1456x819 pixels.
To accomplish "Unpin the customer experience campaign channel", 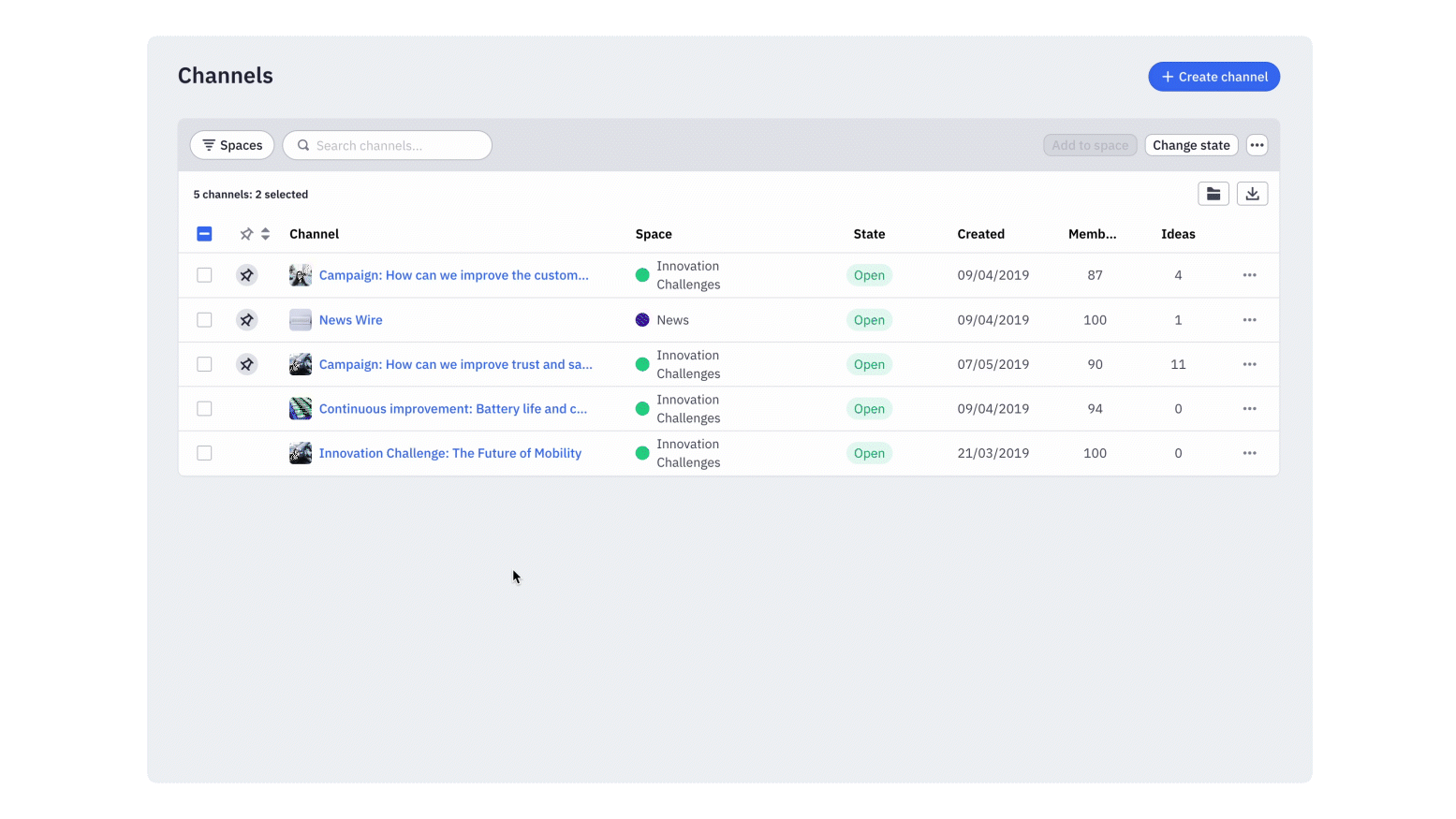I will [x=246, y=275].
